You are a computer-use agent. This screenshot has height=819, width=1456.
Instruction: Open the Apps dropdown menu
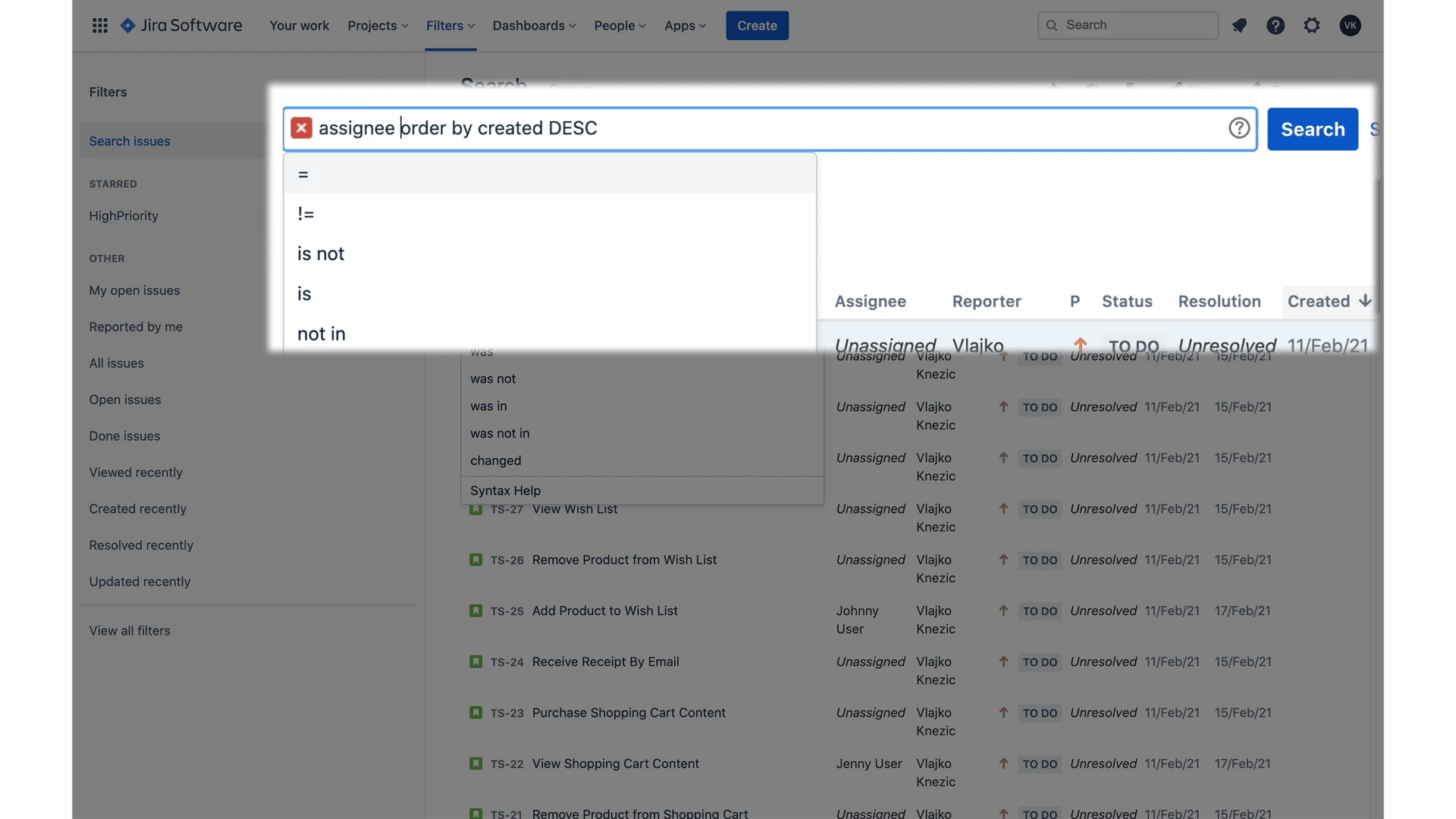click(x=685, y=25)
